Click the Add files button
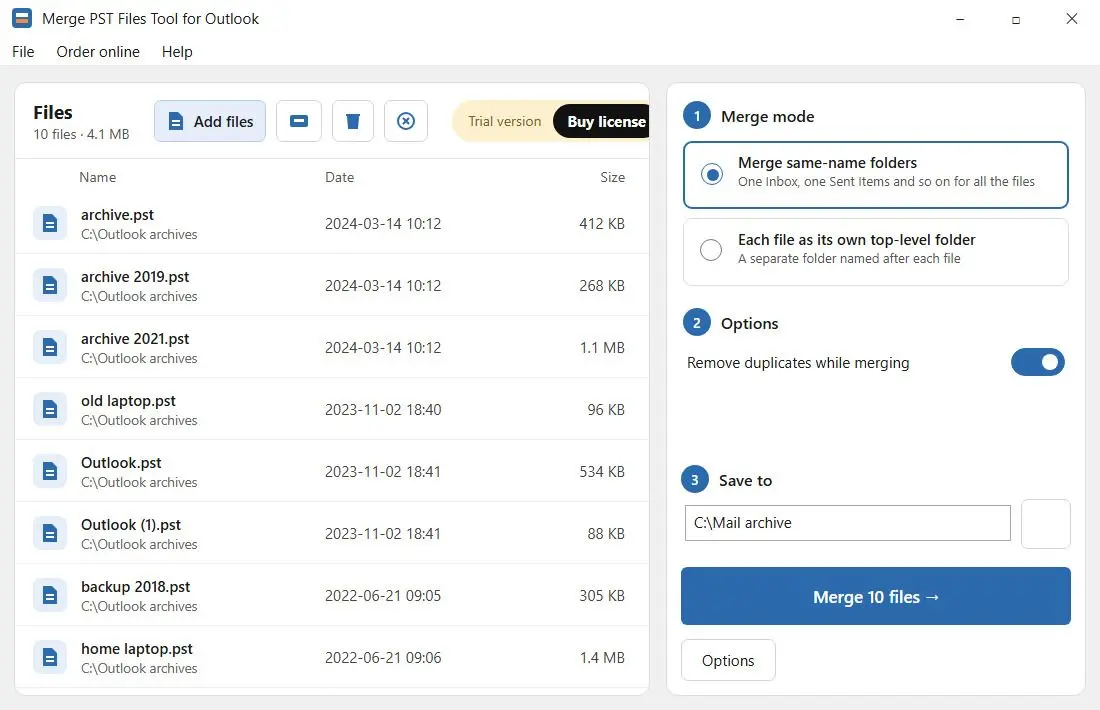The height and width of the screenshot is (710, 1100). (x=210, y=121)
